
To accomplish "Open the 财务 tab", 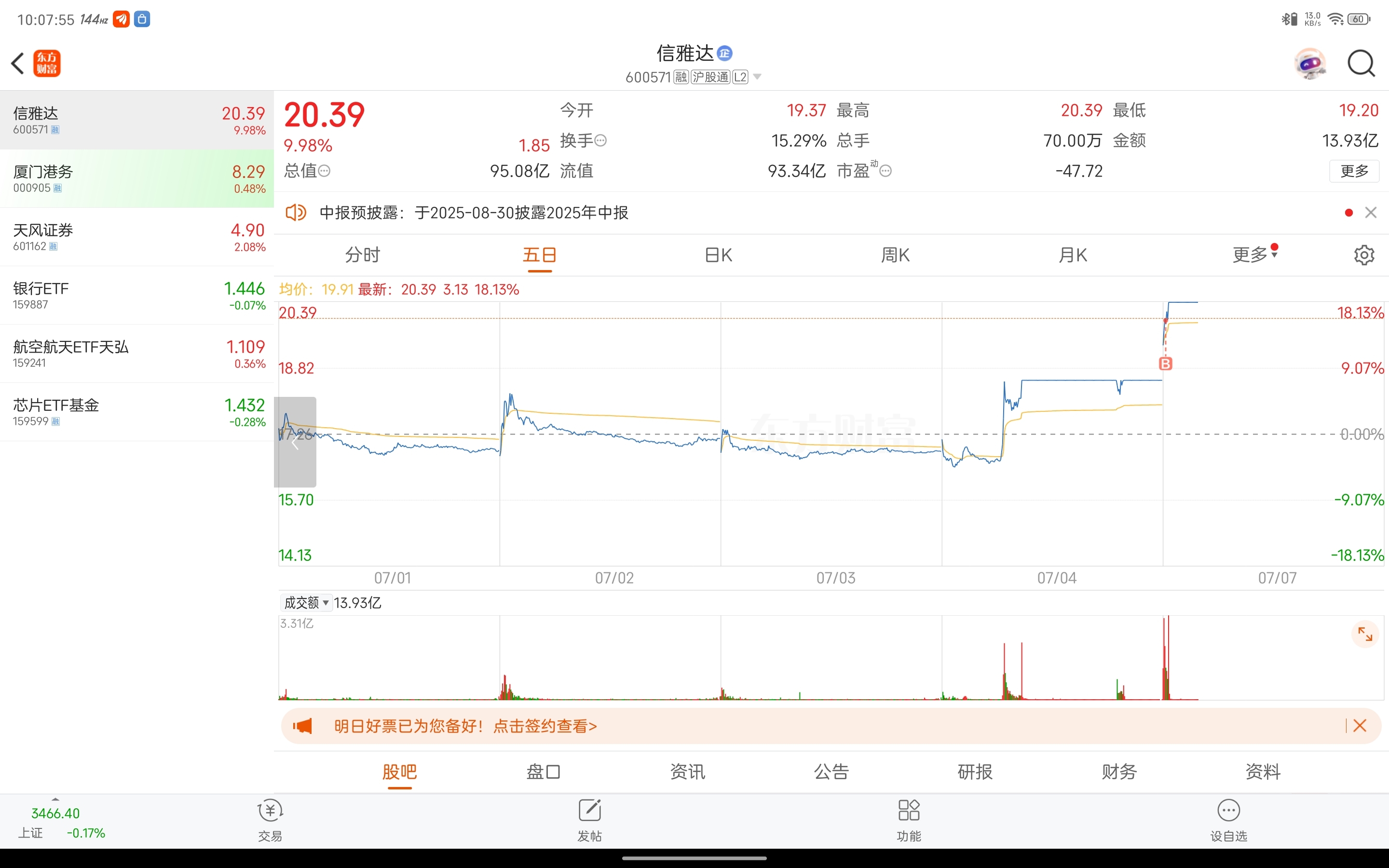I will coord(1119,772).
